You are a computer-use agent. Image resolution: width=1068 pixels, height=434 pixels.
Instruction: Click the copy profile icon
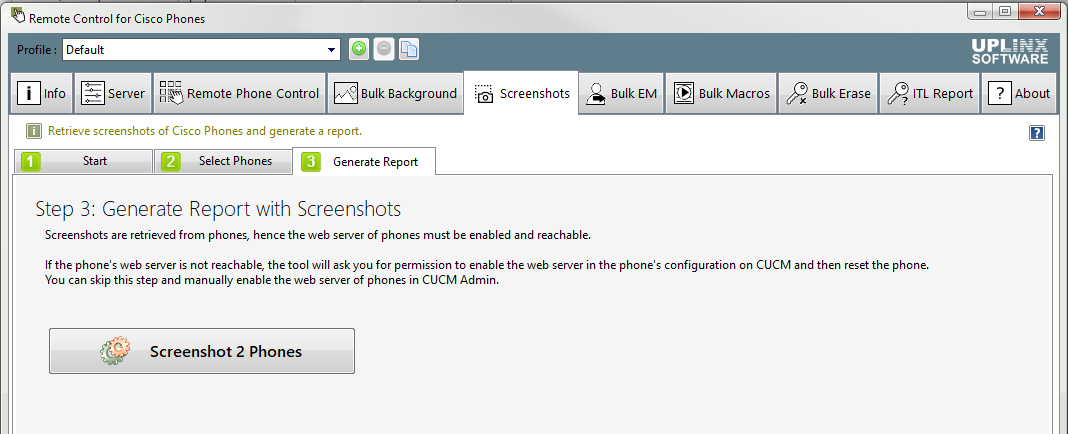[x=409, y=49]
